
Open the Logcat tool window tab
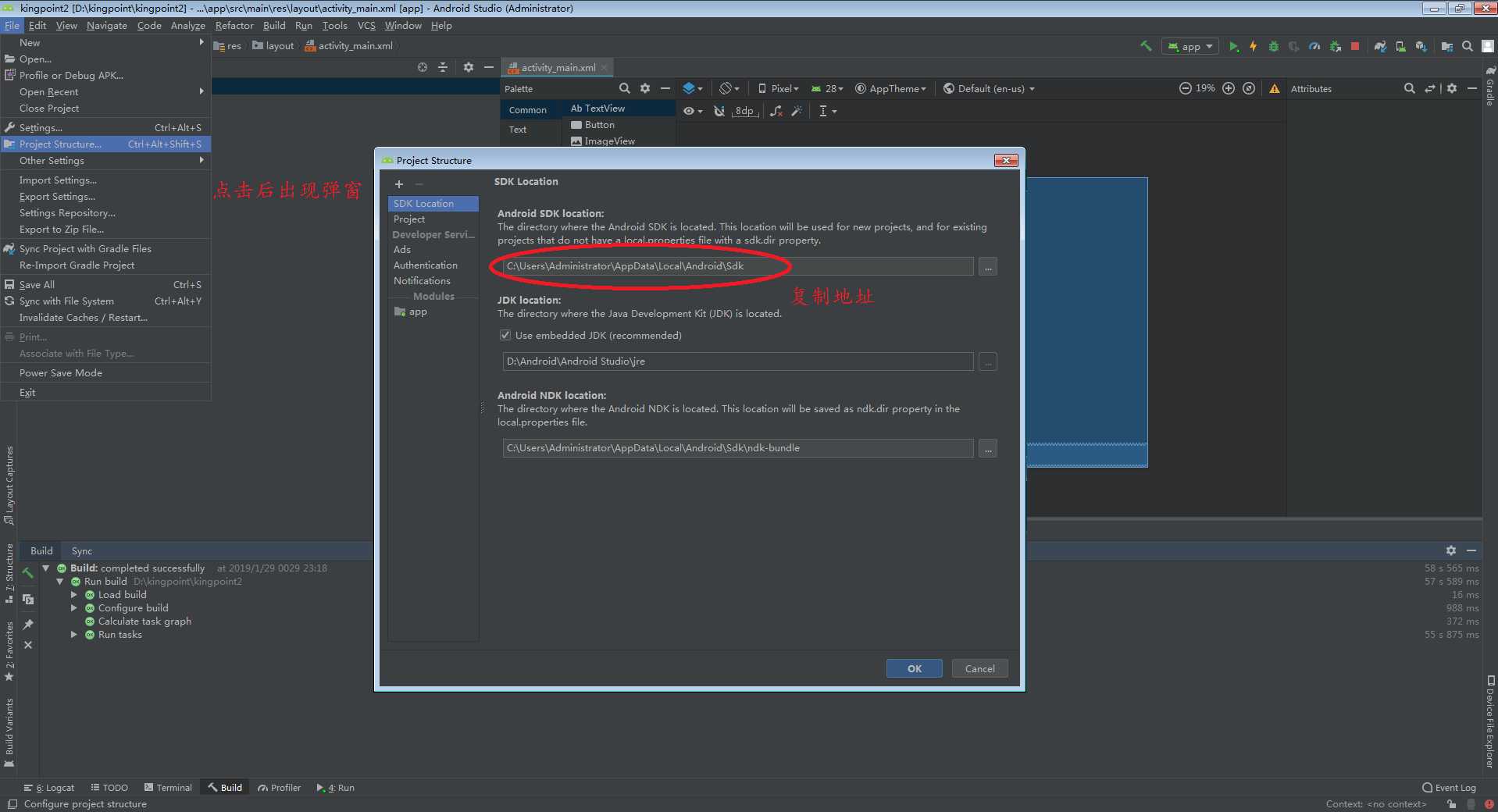point(49,788)
